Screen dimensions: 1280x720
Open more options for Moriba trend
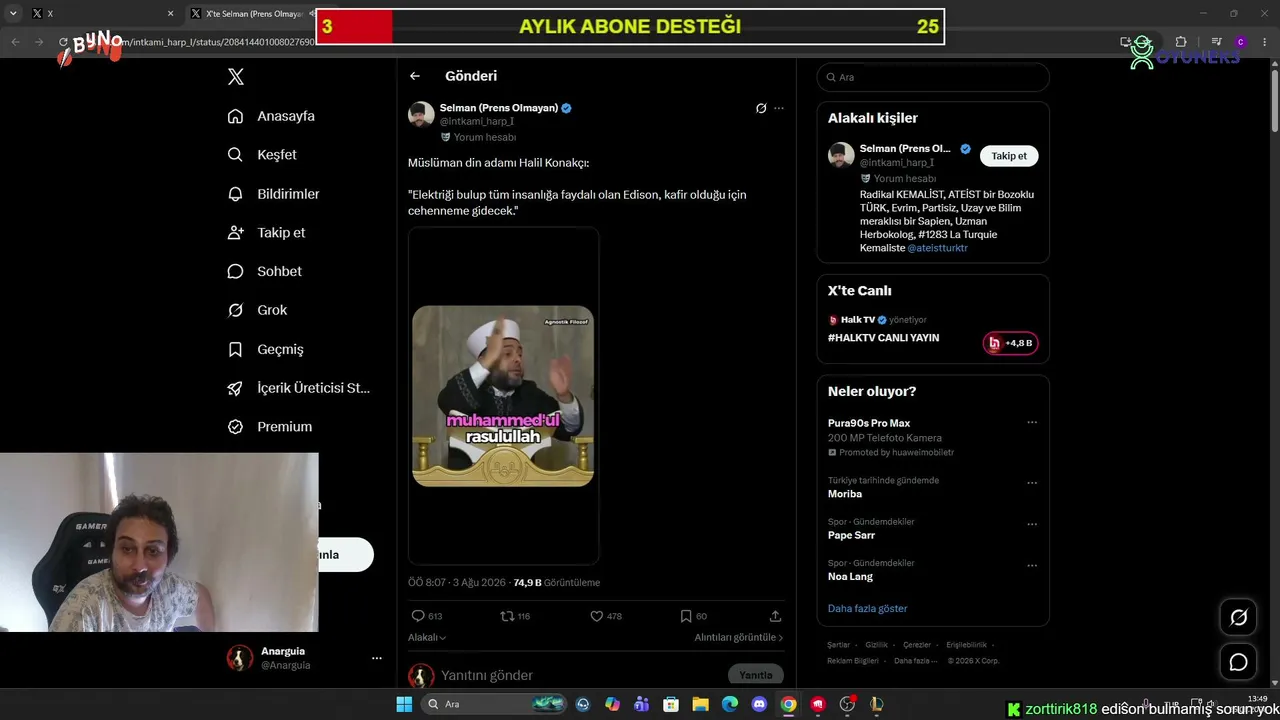1032,483
